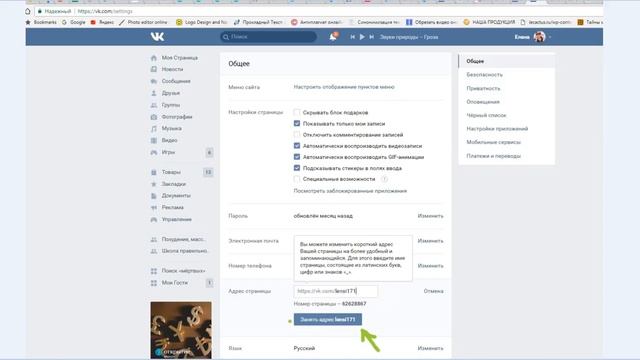Open Фотографии in sidebar
This screenshot has width=640, height=360.
[x=177, y=117]
